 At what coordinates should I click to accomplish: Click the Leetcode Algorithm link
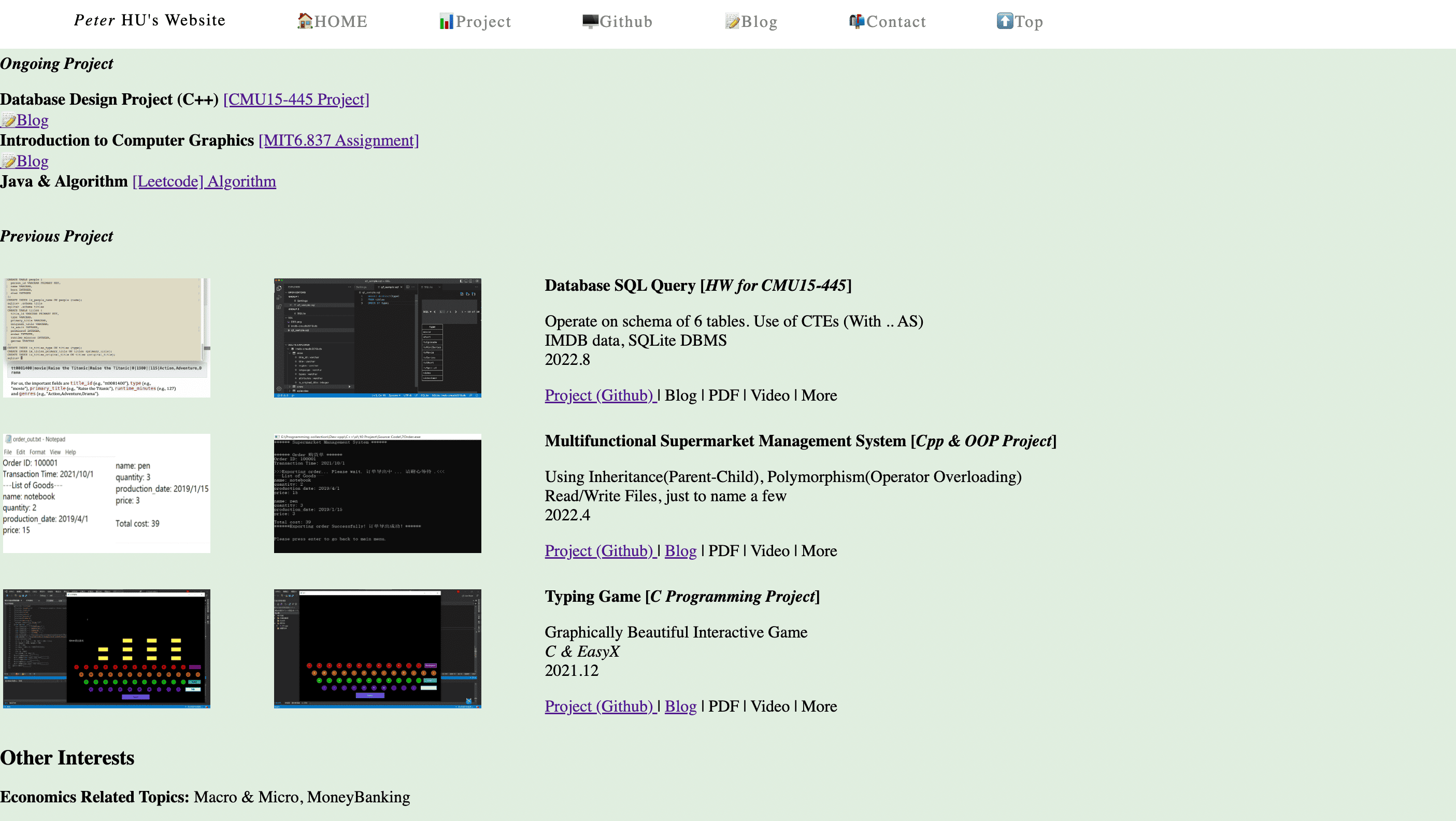[x=204, y=181]
